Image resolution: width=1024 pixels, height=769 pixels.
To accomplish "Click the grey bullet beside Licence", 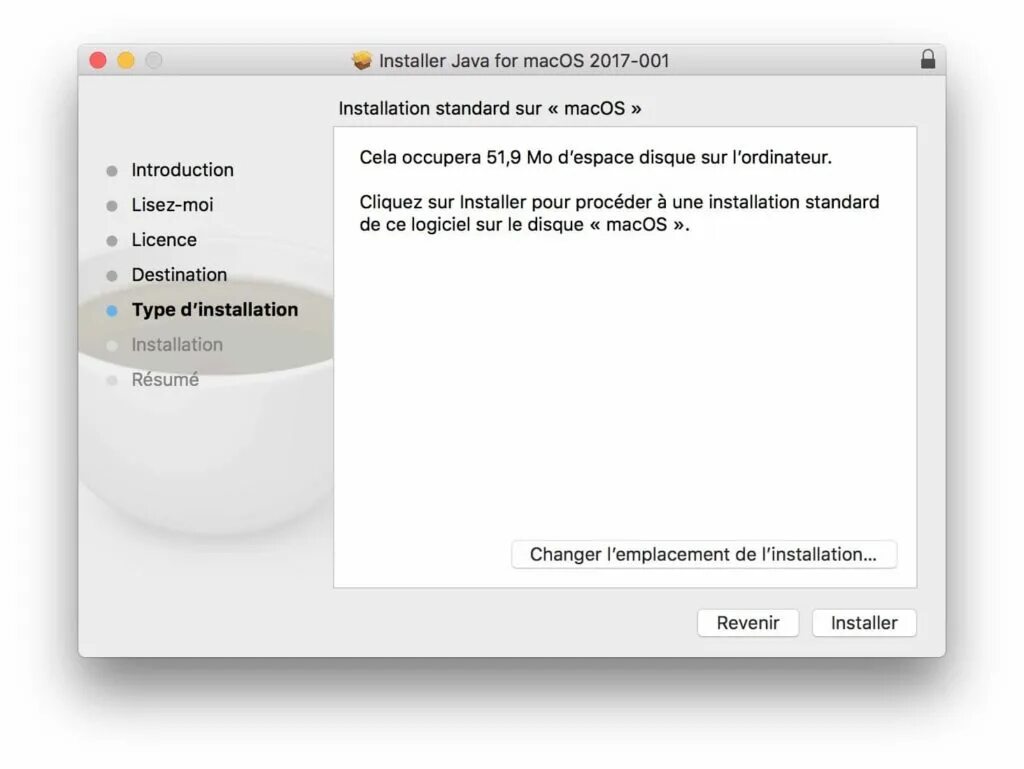I will coord(112,241).
